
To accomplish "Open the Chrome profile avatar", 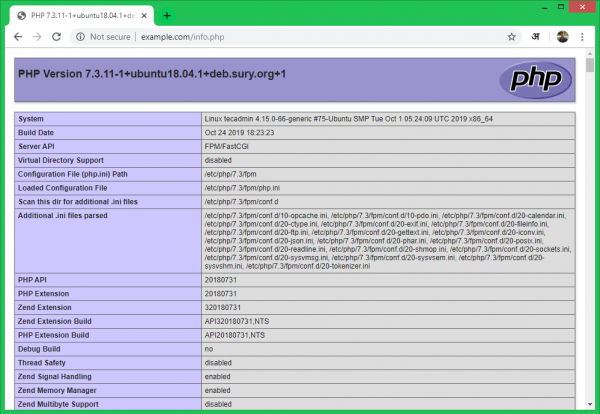I will (563, 36).
